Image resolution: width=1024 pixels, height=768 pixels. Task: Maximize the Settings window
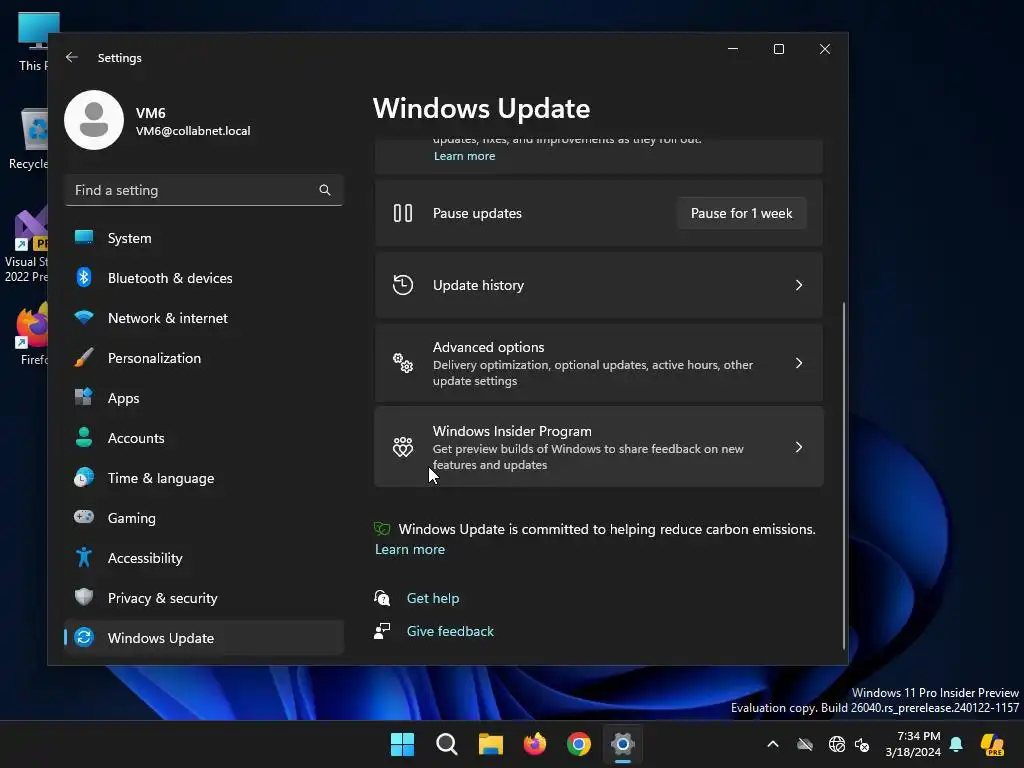click(x=778, y=49)
